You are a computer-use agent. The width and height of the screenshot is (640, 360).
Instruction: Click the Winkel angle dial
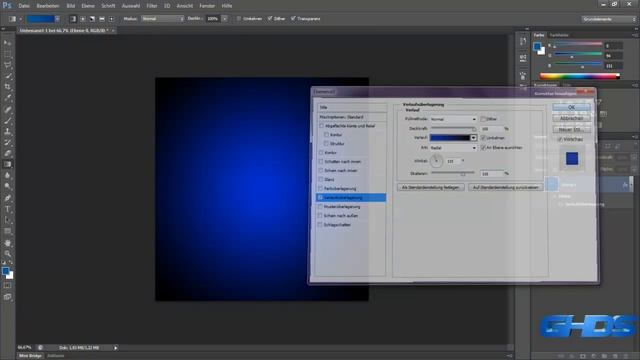click(436, 161)
